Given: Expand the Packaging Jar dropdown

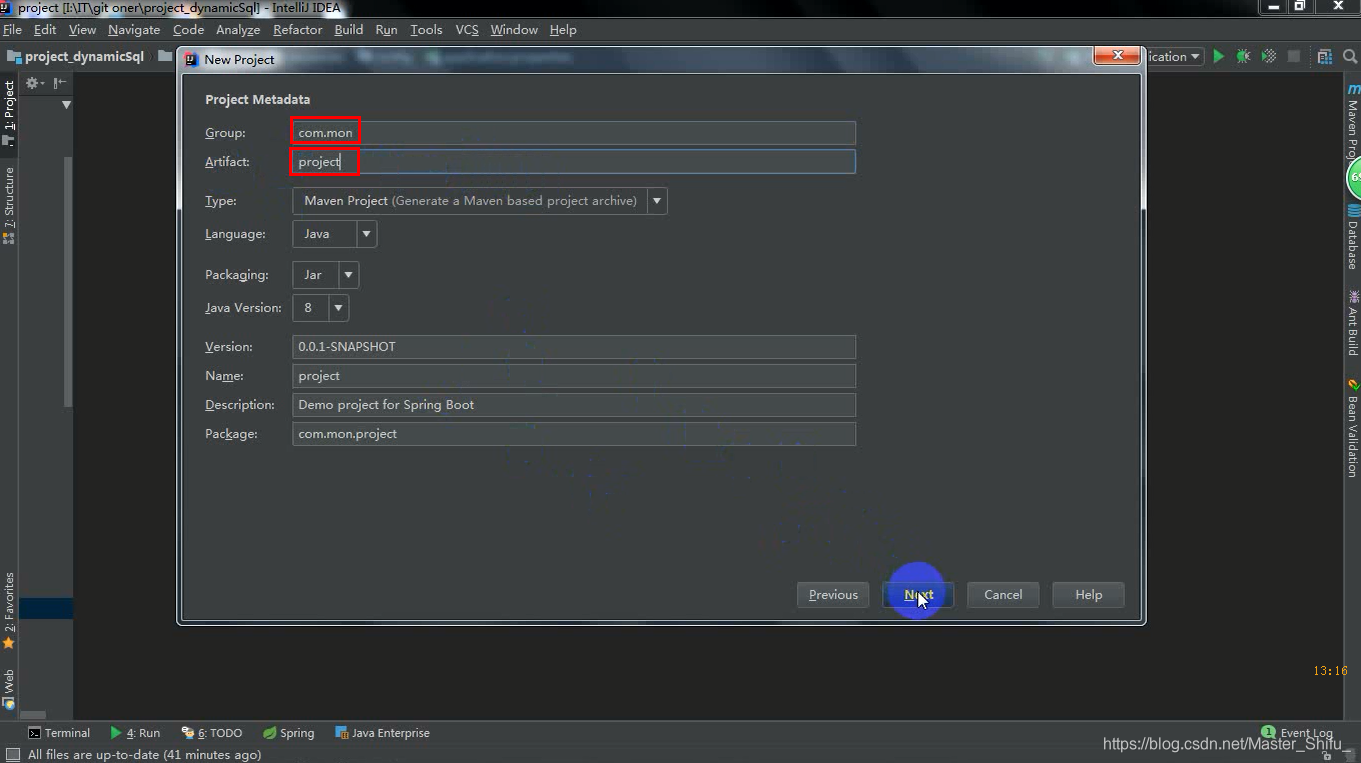Looking at the screenshot, I should tap(348, 275).
